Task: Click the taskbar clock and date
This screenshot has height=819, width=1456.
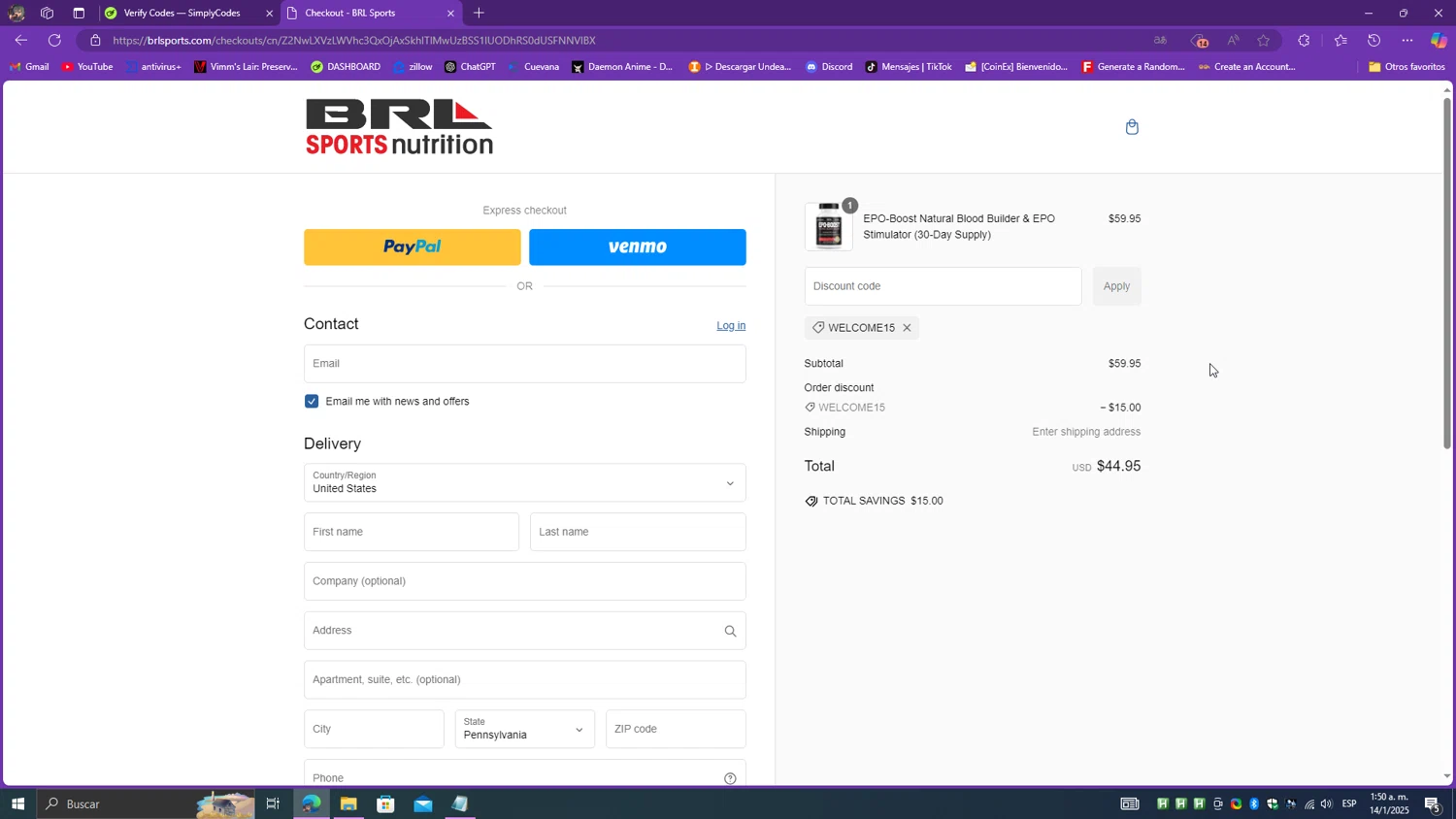Action: 1389,803
